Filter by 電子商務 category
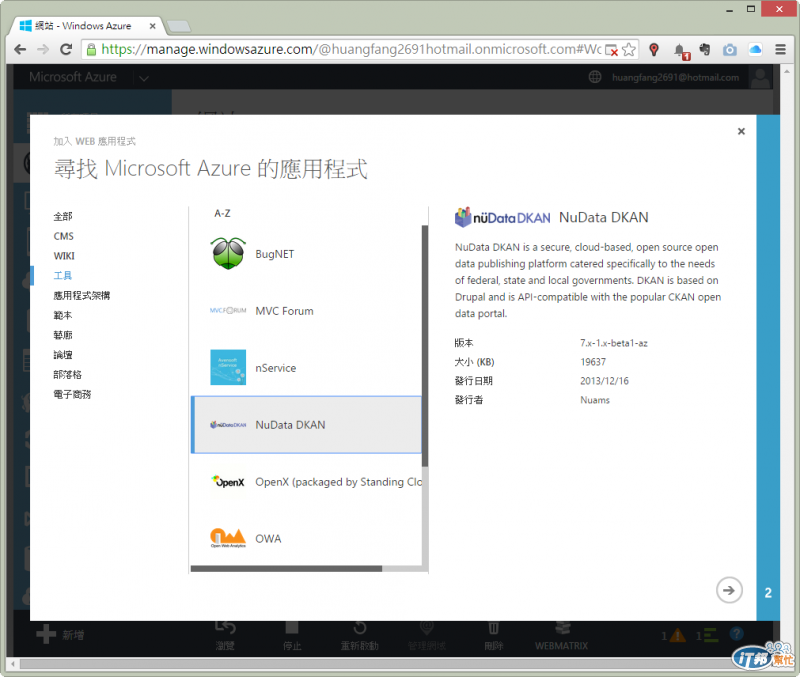 pos(72,394)
